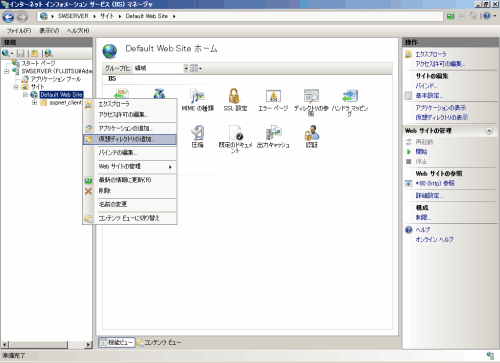Viewport: 500px width, 363px height.
Task: Click the help question-mark icon at top right
Action: click(487, 16)
